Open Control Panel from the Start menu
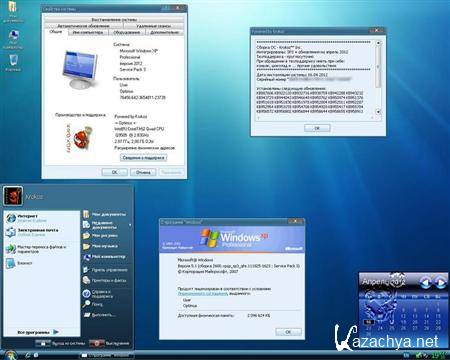 106,270
